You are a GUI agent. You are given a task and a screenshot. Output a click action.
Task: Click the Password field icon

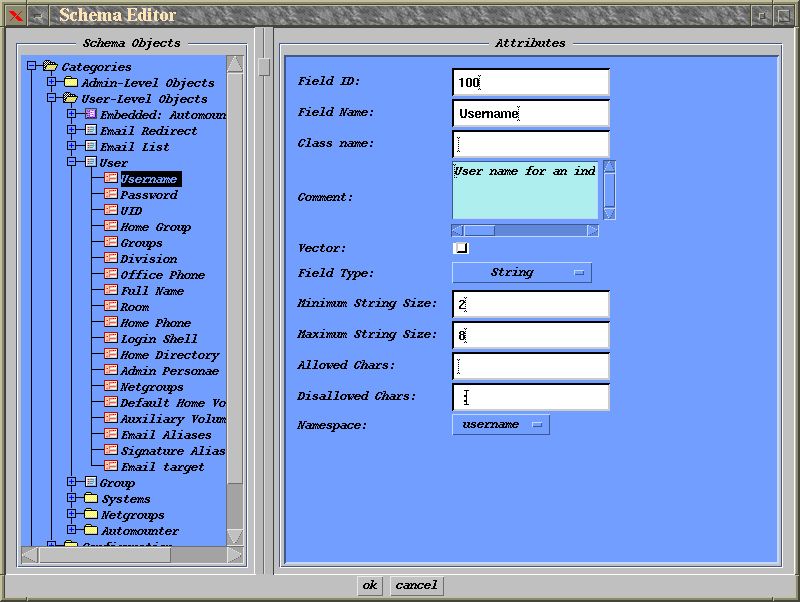coord(111,193)
